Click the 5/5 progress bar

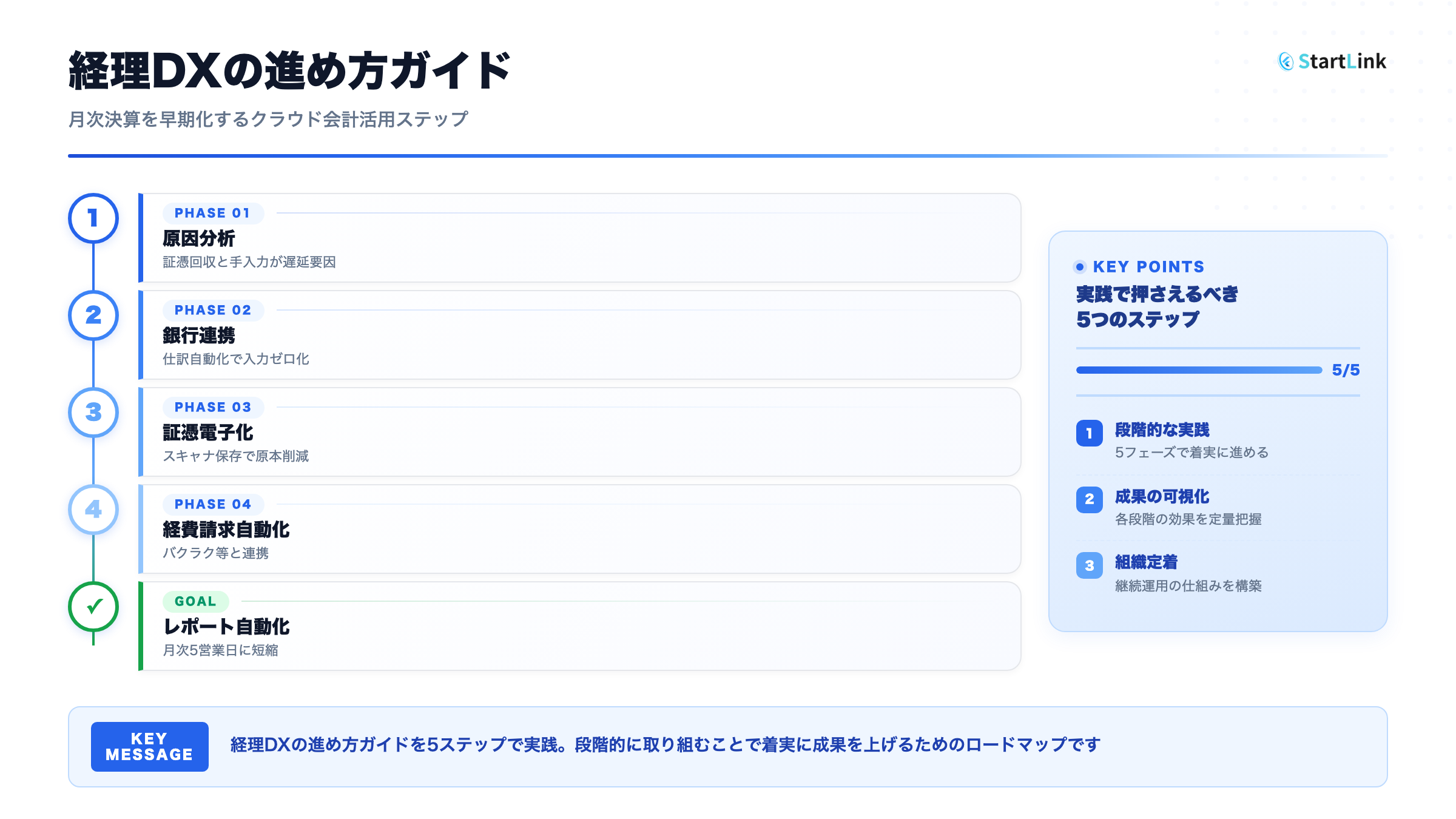(1198, 370)
